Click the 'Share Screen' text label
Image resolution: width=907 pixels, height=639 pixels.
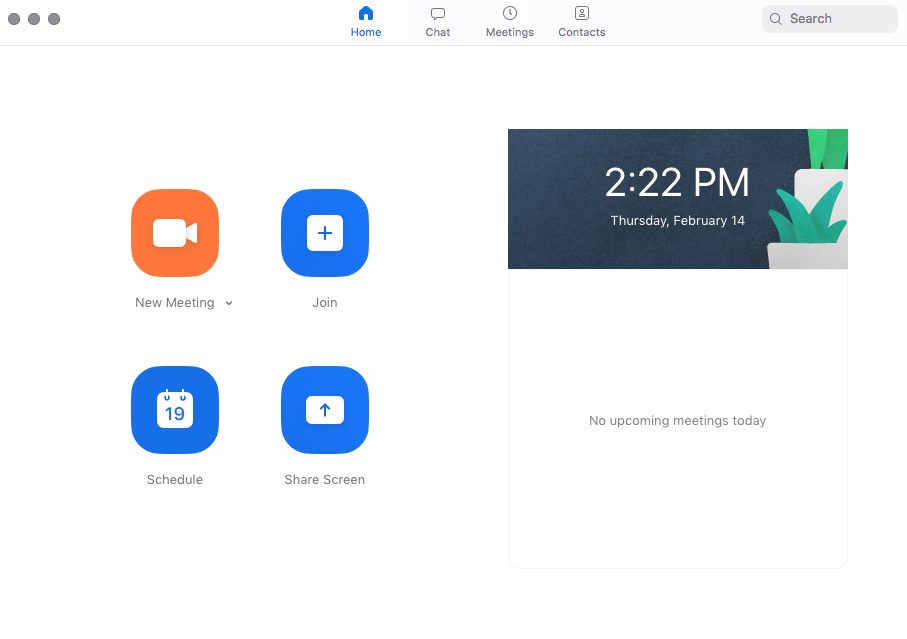(x=325, y=480)
